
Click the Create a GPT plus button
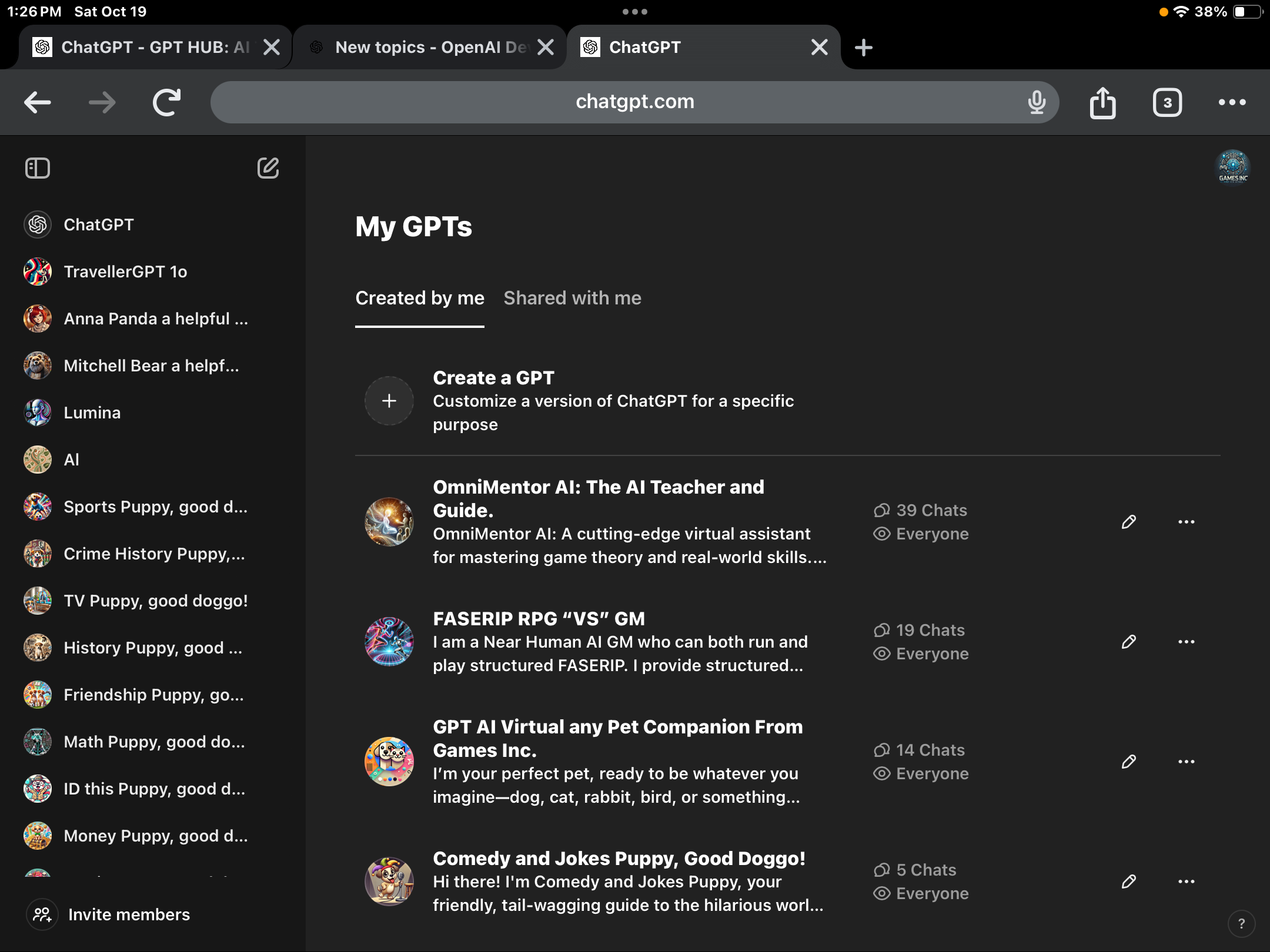click(x=389, y=401)
